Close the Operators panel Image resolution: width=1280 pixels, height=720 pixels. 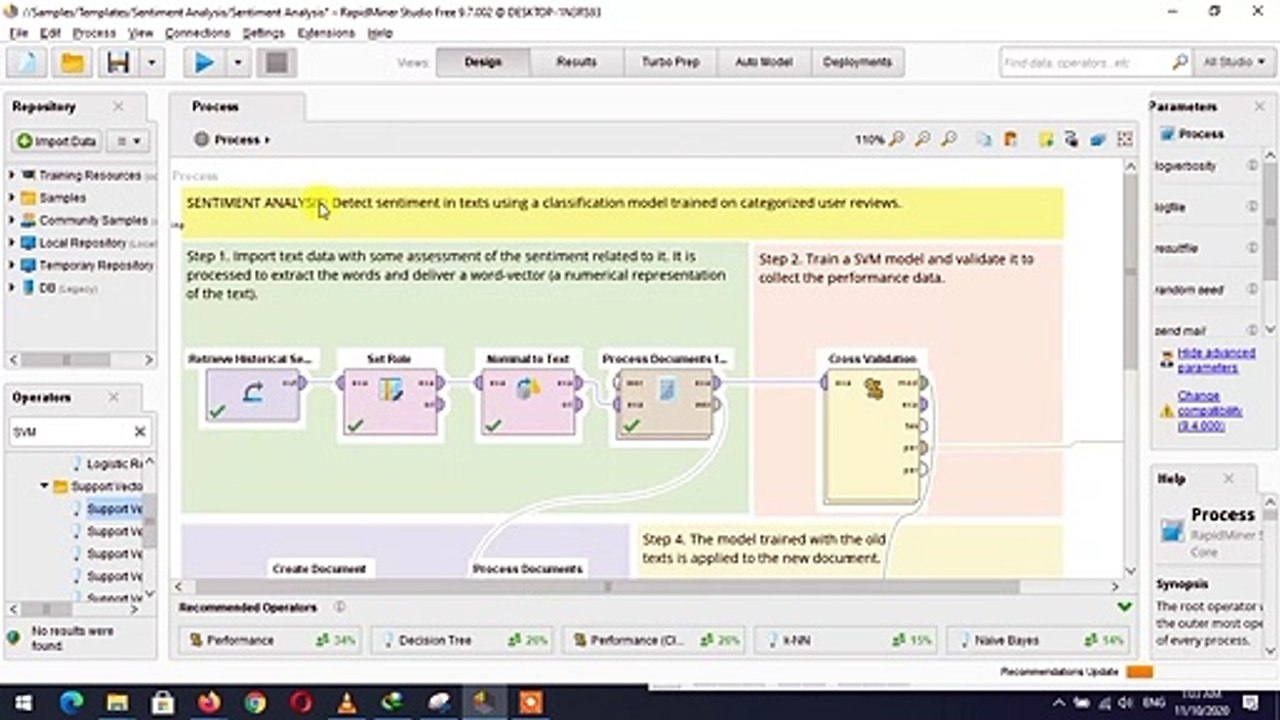(x=112, y=397)
